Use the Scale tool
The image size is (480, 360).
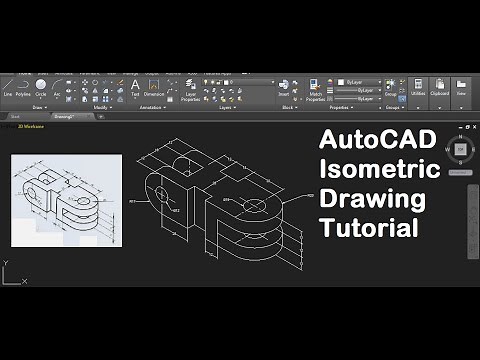pos(95,99)
